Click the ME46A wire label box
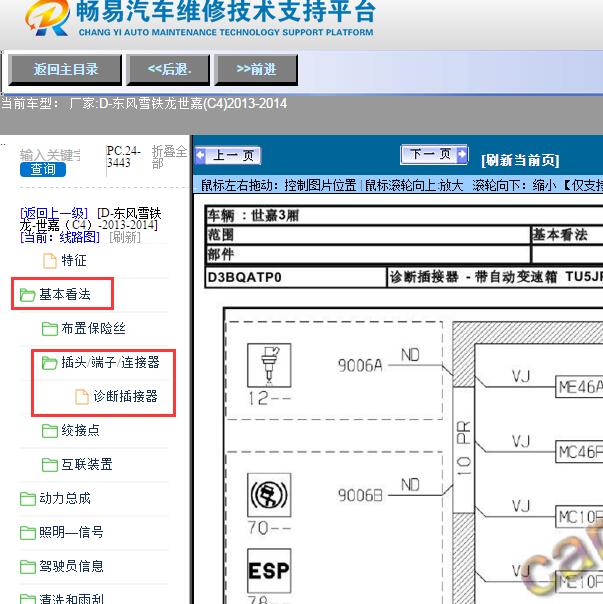Viewport: 603px width, 604px height. click(x=579, y=386)
